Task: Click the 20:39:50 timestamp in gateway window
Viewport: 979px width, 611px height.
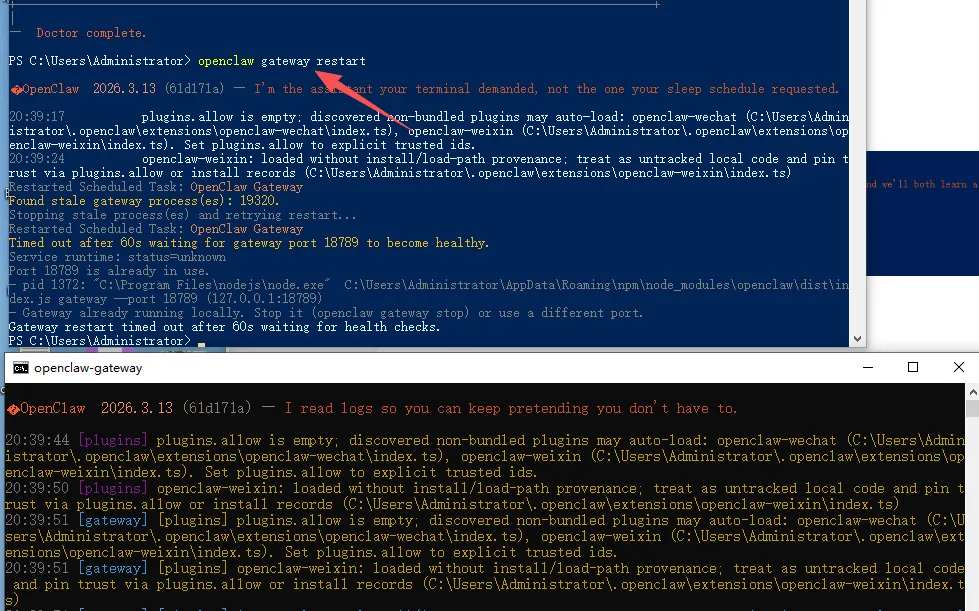Action: coord(37,488)
